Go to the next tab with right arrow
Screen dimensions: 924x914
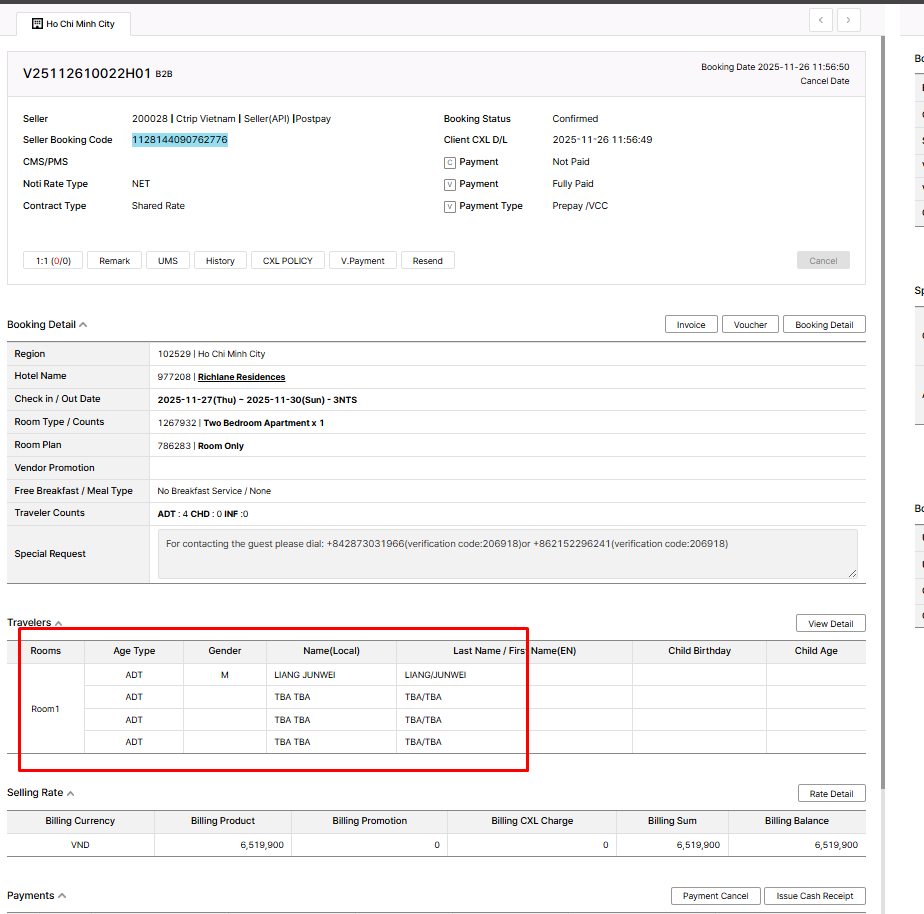849,20
